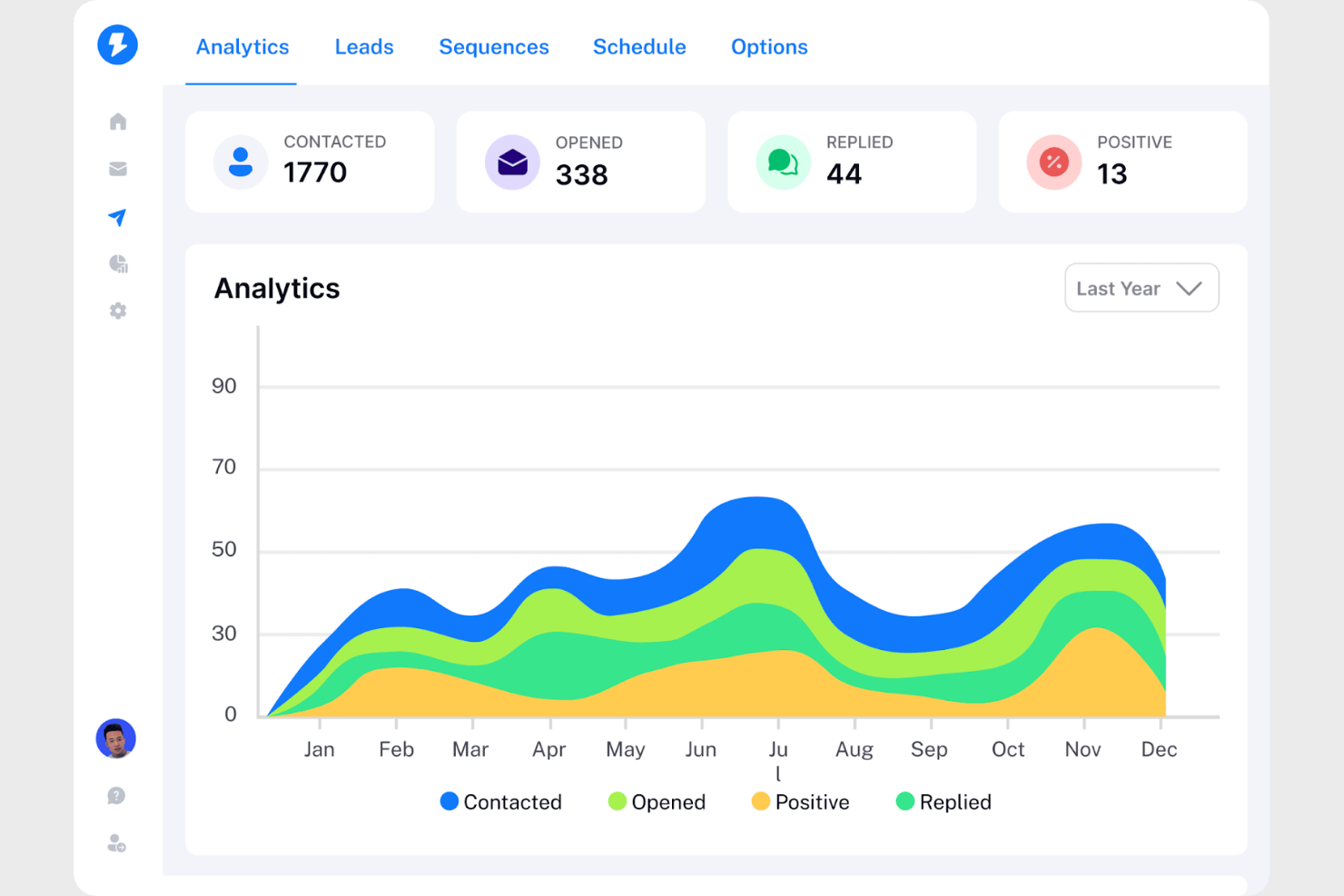Click the Options navigation link

pos(769,46)
